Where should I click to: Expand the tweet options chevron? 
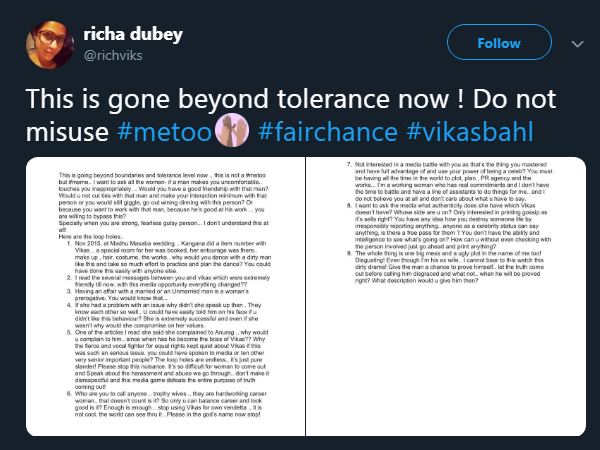[575, 44]
